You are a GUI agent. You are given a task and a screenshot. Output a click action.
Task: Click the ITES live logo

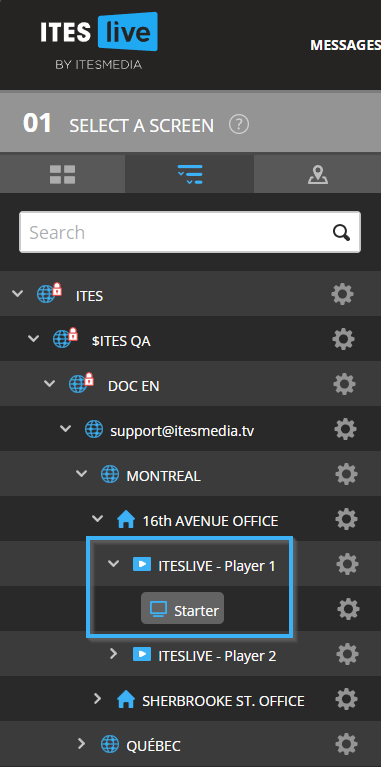pyautogui.click(x=99, y=41)
